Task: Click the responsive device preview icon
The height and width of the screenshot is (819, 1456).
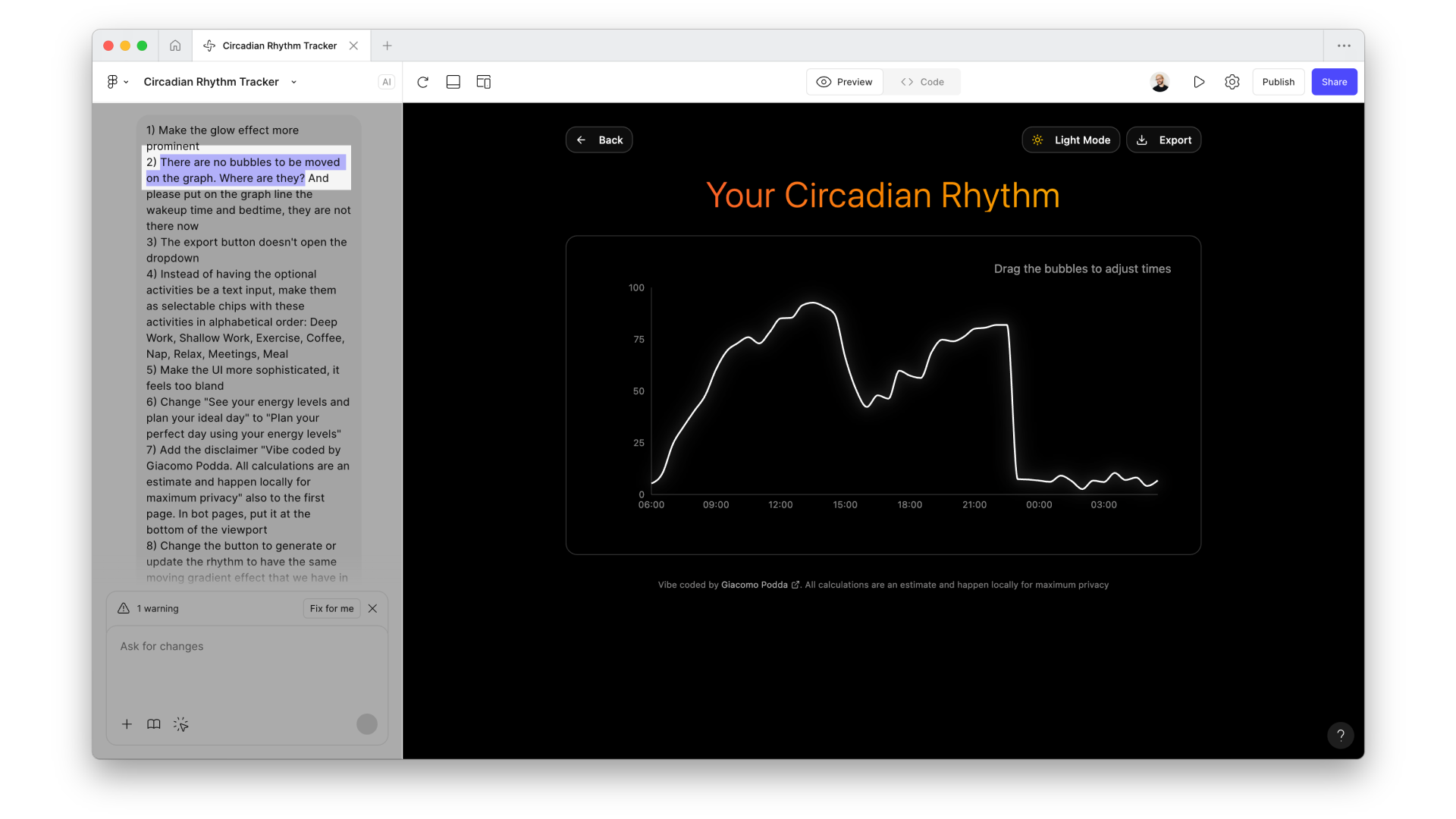Action: pos(484,82)
